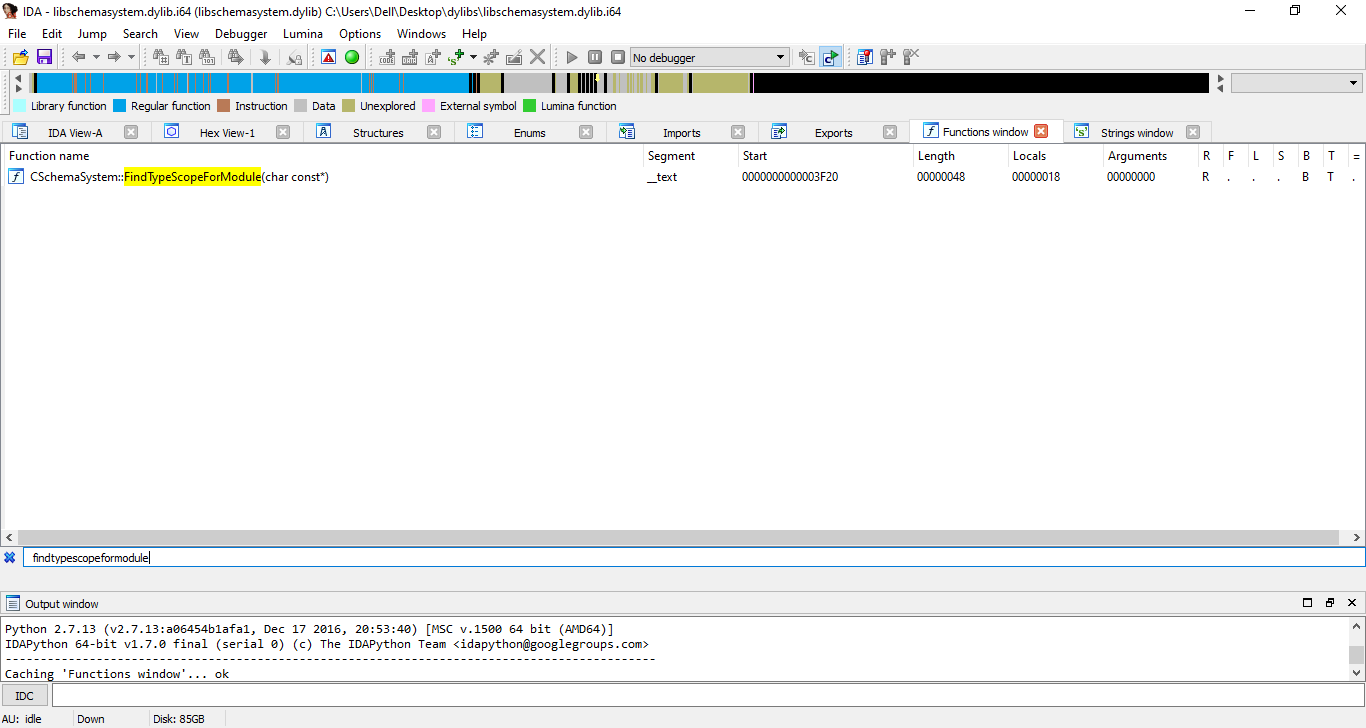This screenshot has width=1366, height=728.
Task: Click the green plus string-style icon
Action: pos(457,57)
